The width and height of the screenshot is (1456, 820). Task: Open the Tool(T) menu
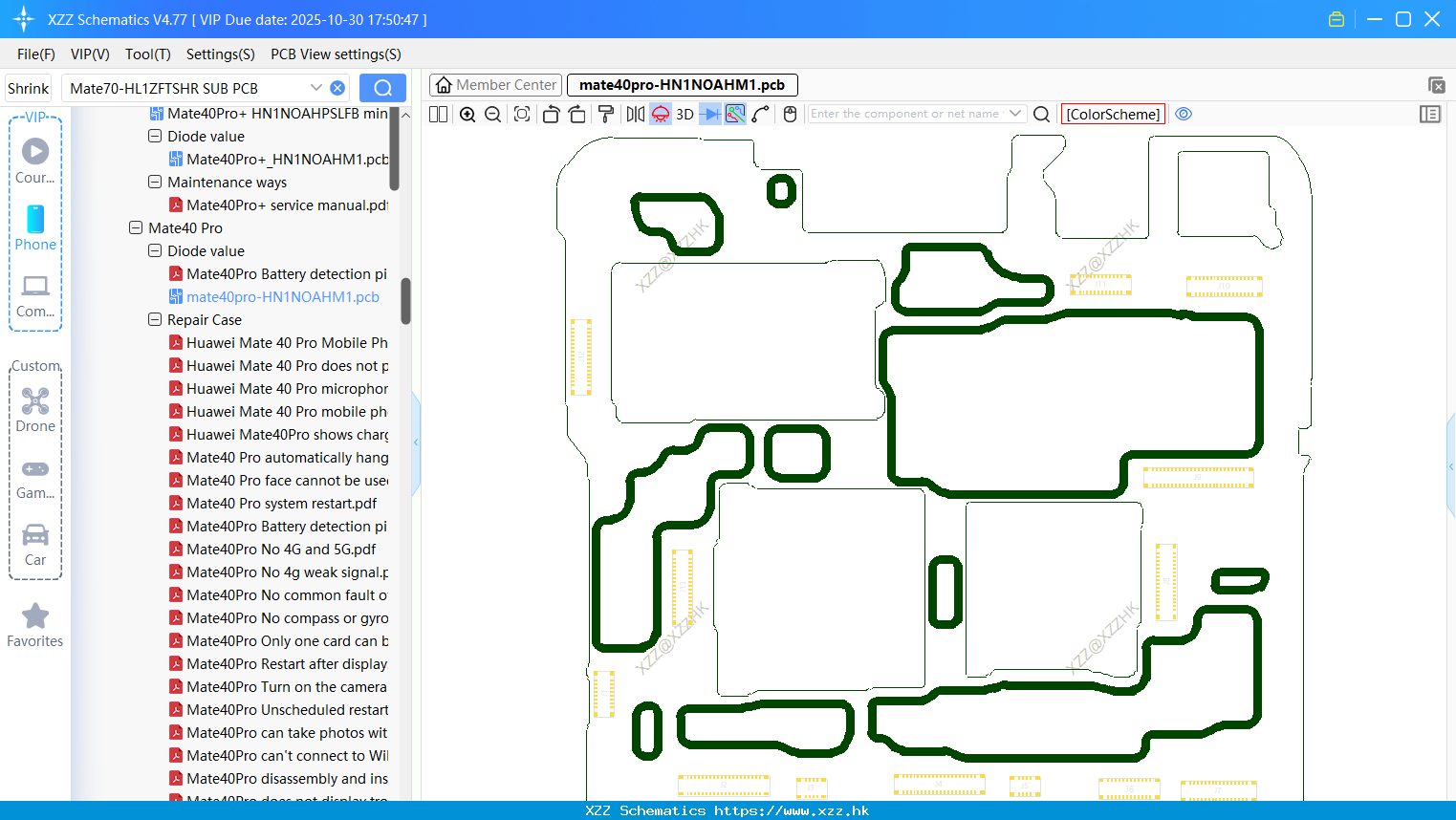(x=148, y=54)
